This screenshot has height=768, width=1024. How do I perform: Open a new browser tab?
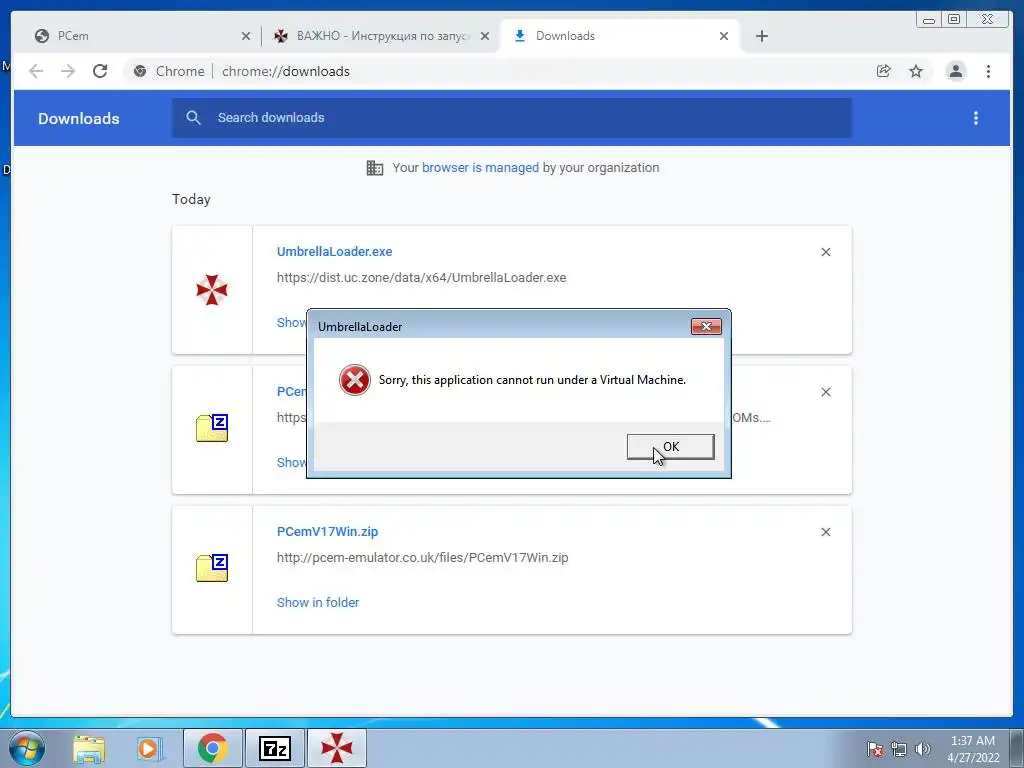tap(761, 36)
